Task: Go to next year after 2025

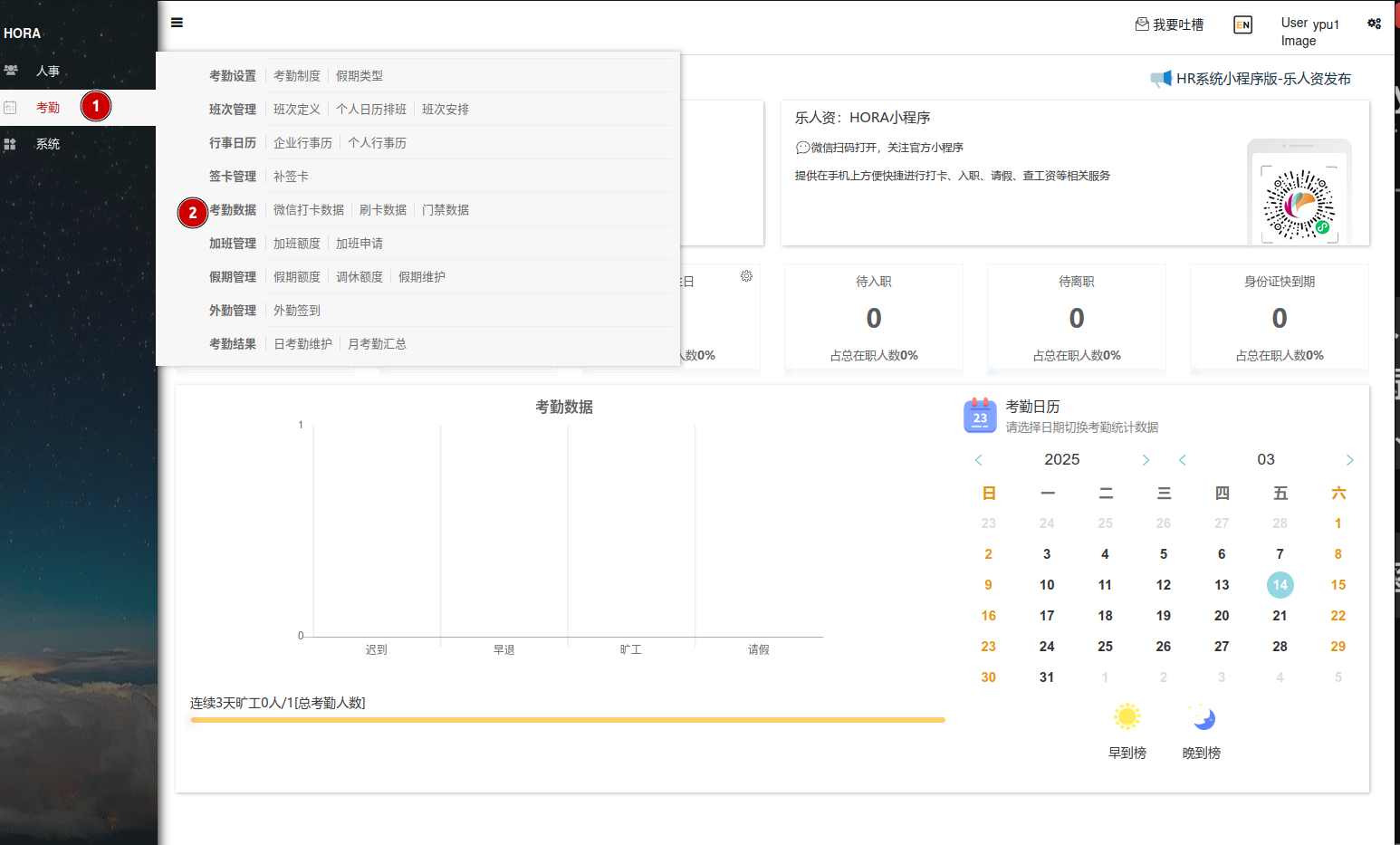Action: pos(1146,460)
